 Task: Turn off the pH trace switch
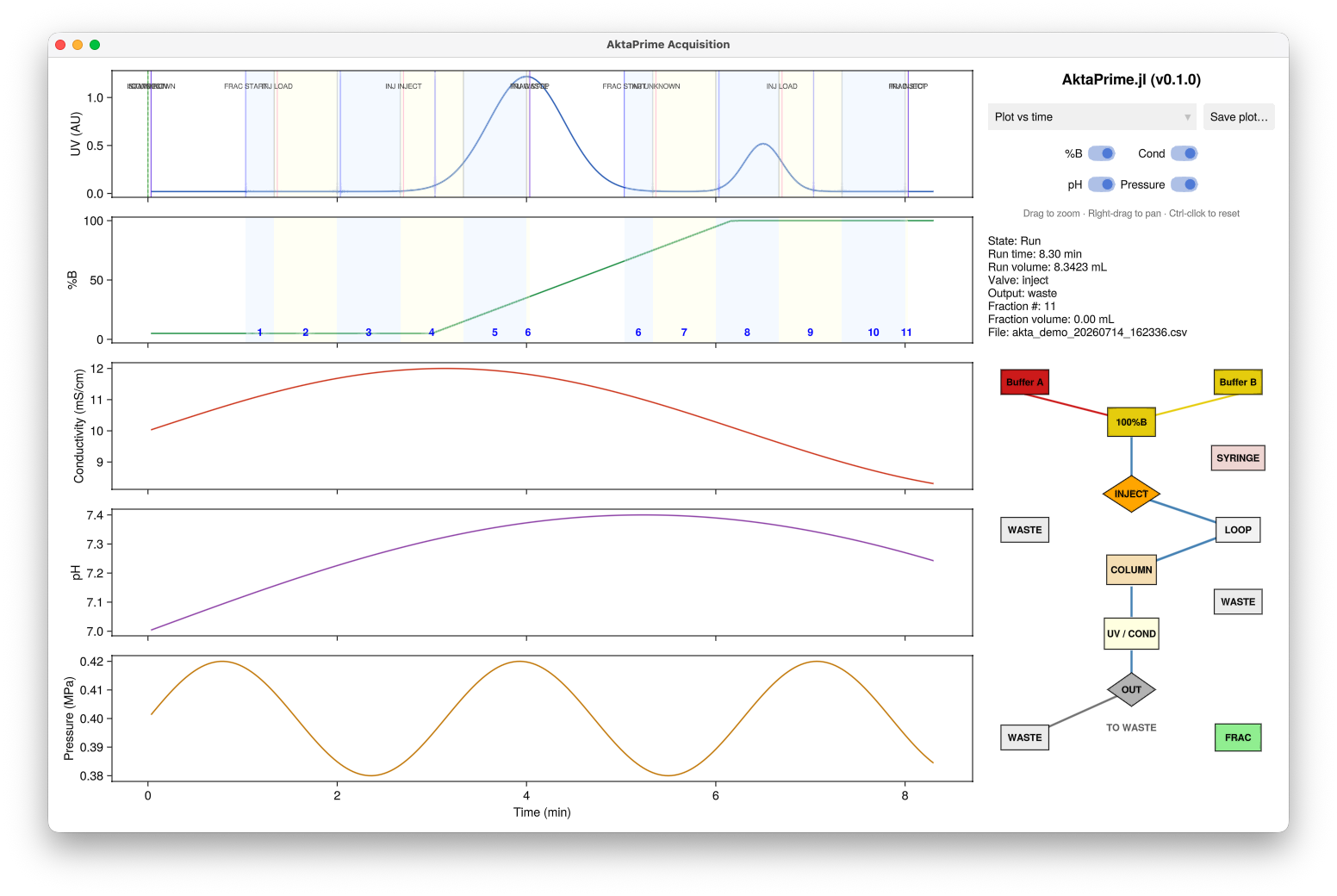(x=1102, y=184)
